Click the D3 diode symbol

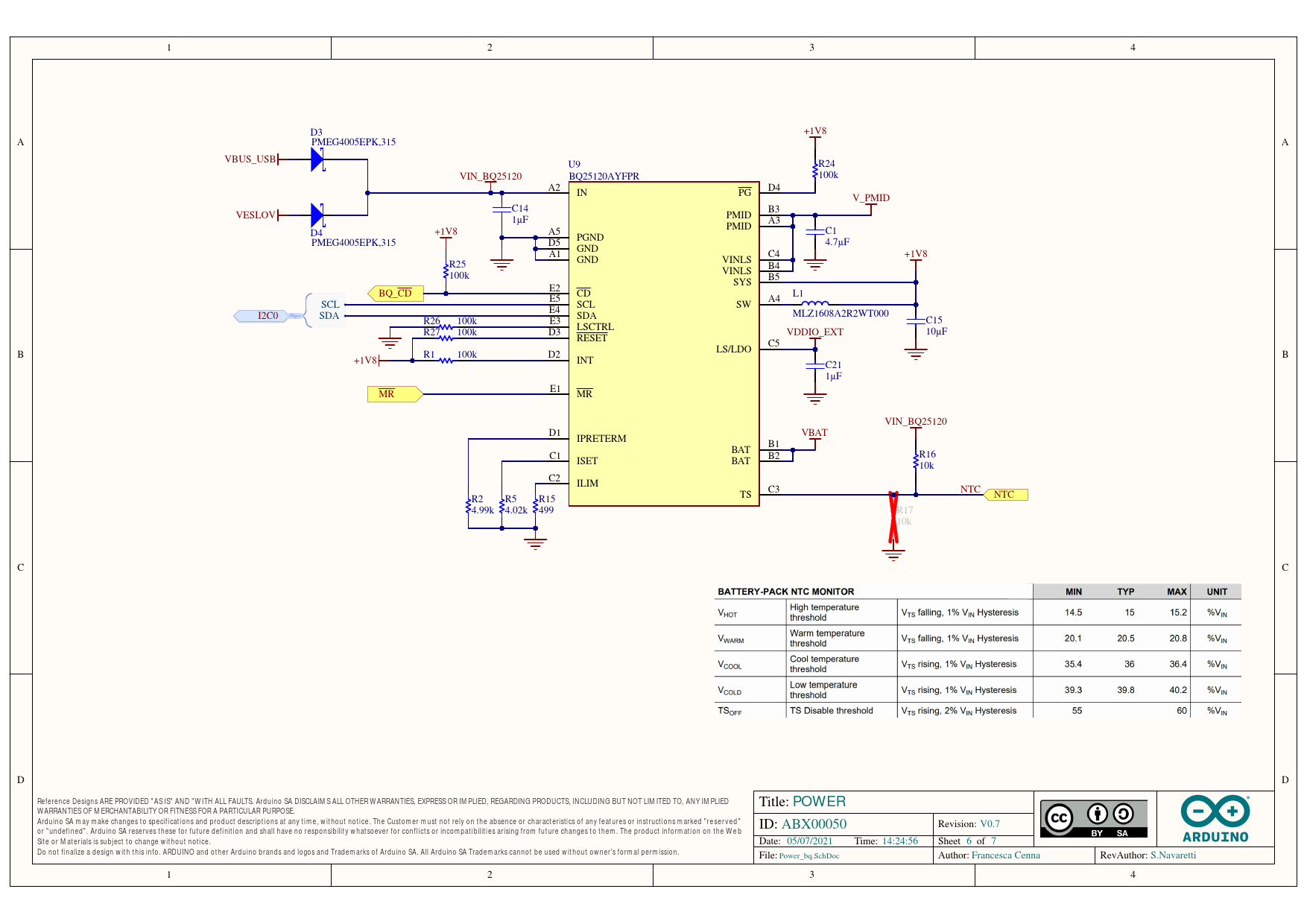click(317, 159)
